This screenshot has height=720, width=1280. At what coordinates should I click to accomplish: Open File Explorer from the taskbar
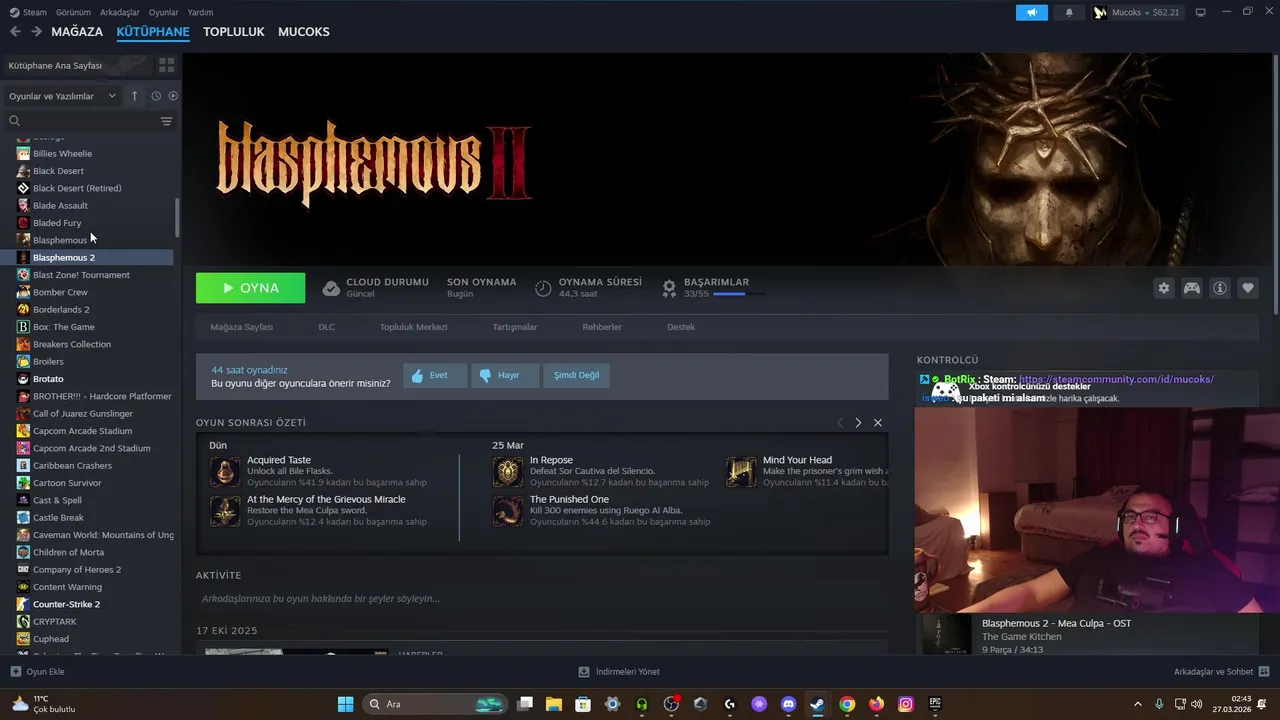click(554, 704)
